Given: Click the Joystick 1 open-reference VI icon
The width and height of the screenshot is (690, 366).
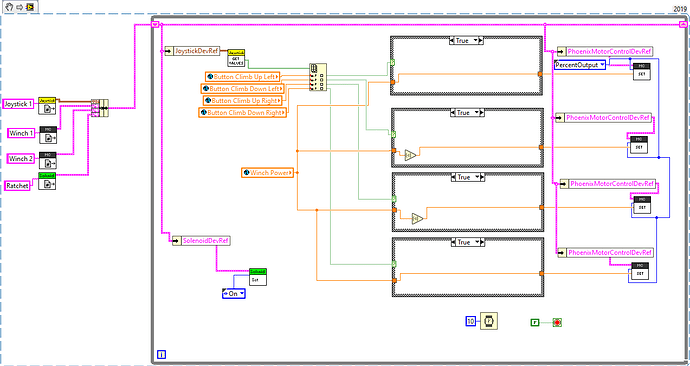Looking at the screenshot, I should click(47, 106).
